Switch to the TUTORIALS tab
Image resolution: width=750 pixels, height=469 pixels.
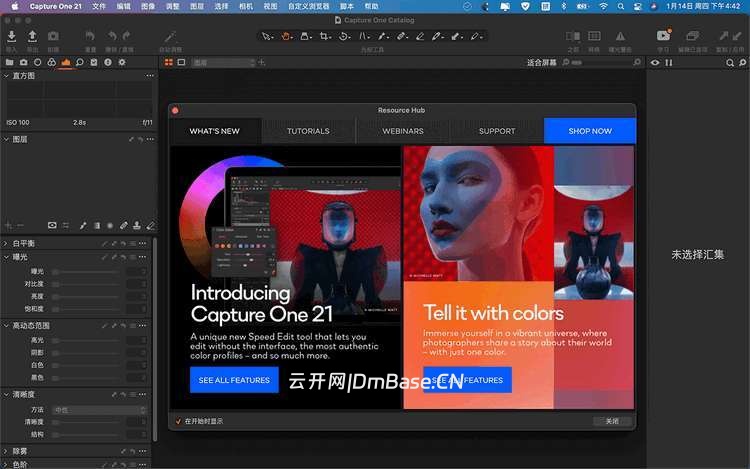click(308, 131)
